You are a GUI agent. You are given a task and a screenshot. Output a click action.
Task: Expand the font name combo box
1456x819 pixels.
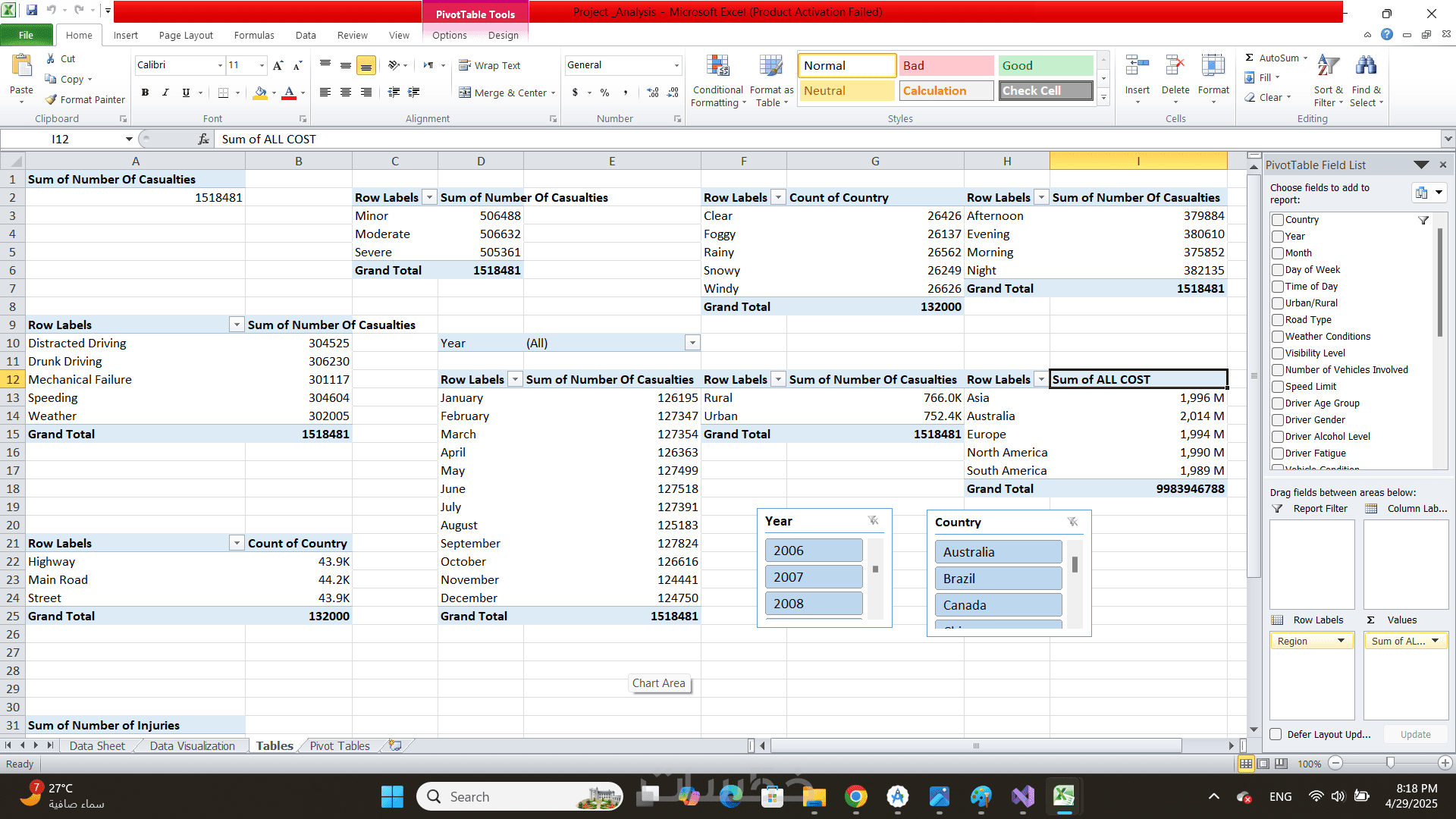point(220,65)
